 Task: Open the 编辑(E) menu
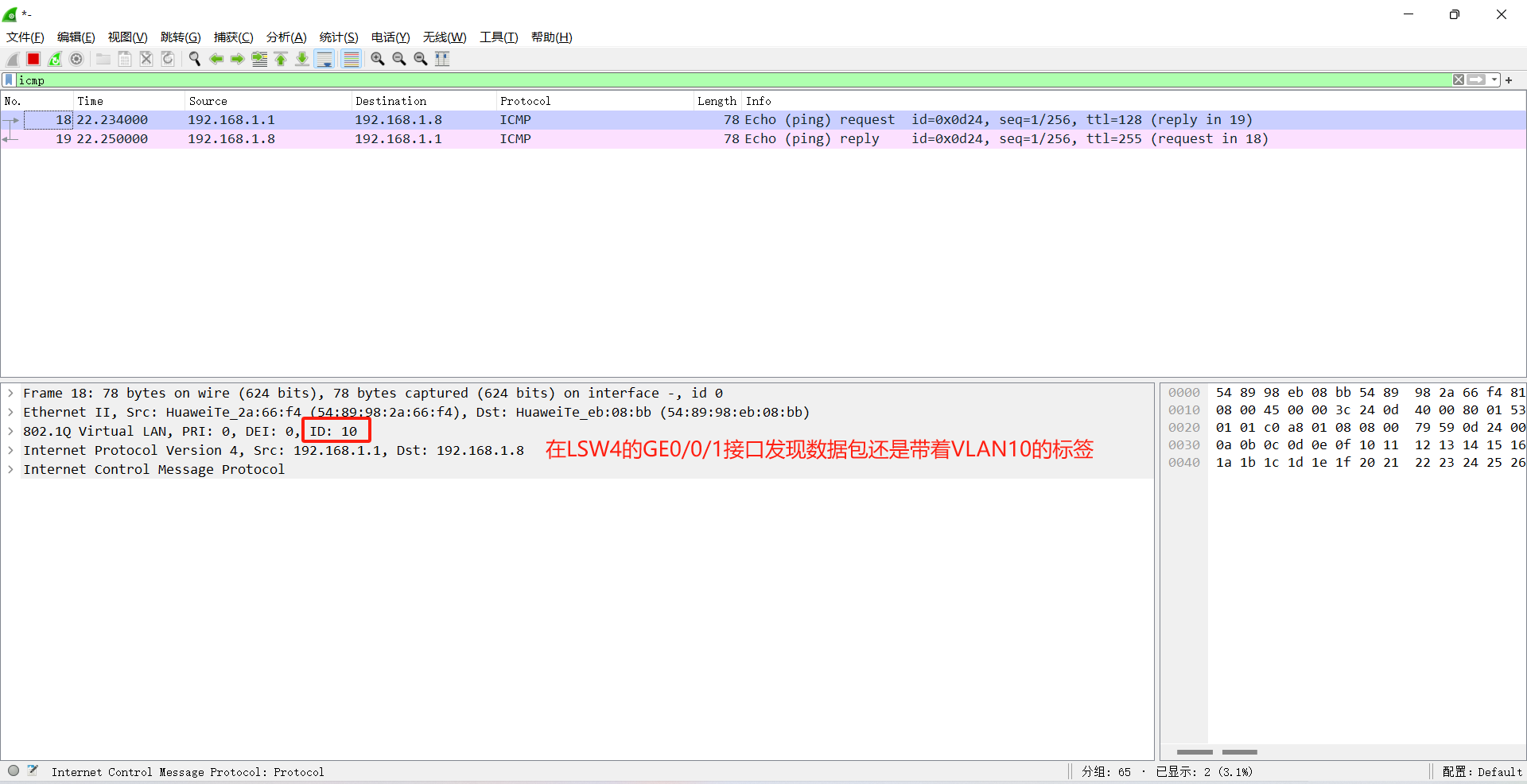point(76,37)
